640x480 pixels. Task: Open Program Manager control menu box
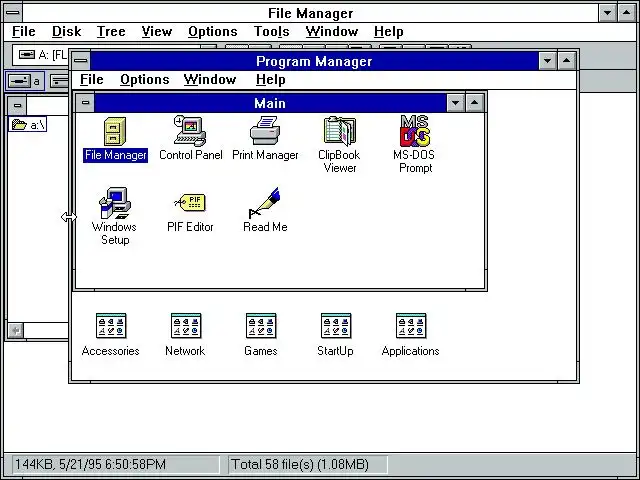[81, 61]
